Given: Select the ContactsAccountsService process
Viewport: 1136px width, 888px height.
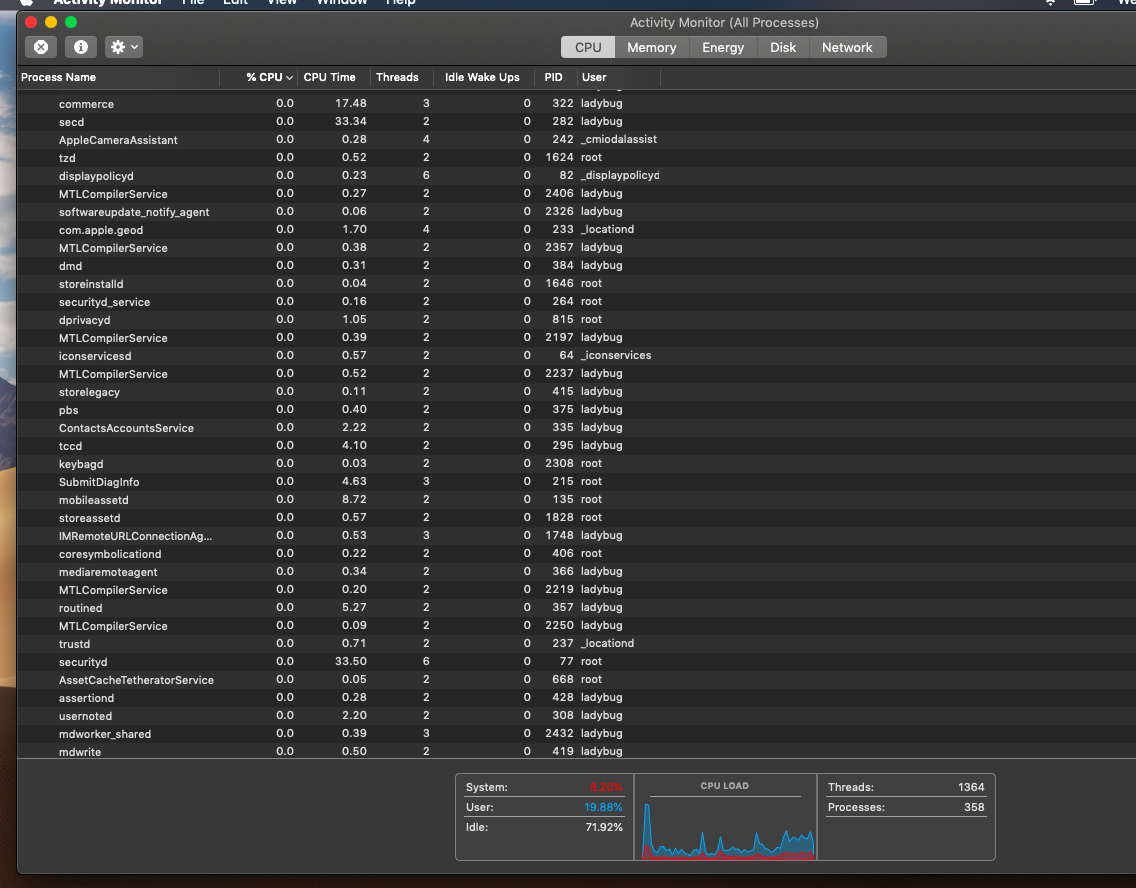Looking at the screenshot, I should [x=577, y=427].
